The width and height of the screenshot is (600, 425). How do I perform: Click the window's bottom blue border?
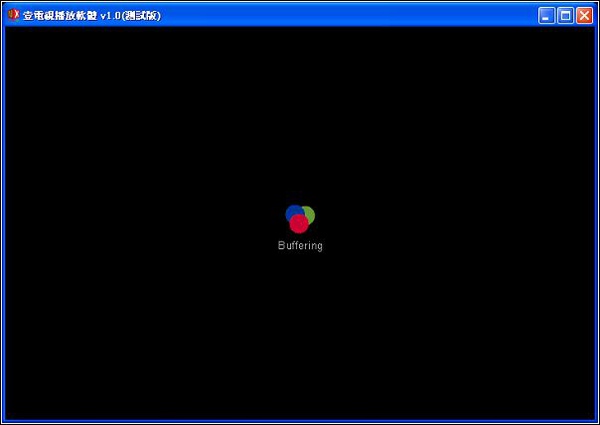pyautogui.click(x=300, y=422)
